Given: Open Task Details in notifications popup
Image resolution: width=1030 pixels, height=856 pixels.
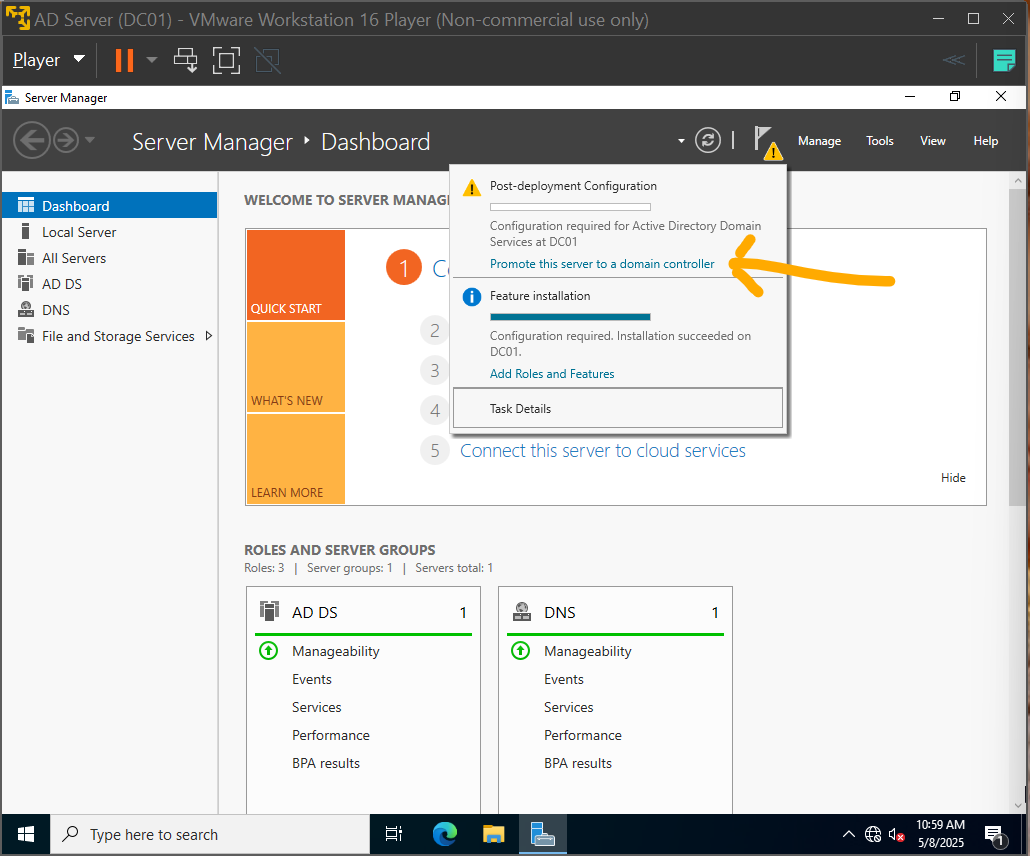Looking at the screenshot, I should (x=617, y=408).
